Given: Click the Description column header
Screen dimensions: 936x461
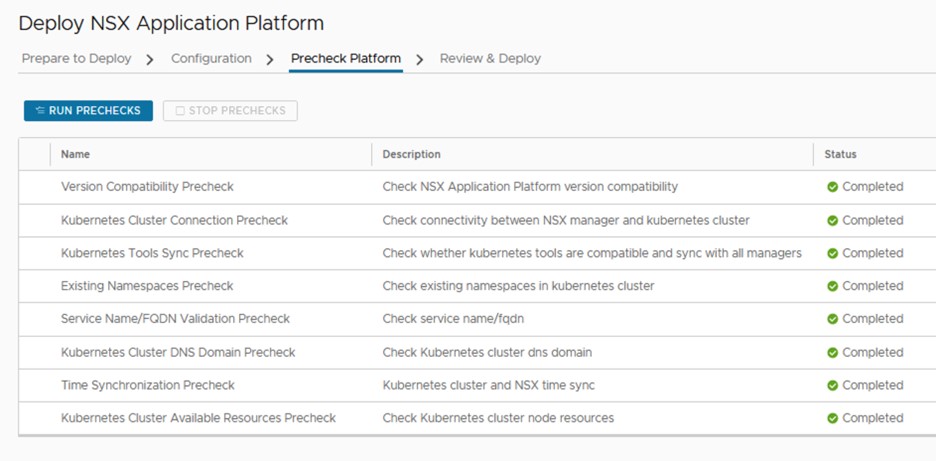Looking at the screenshot, I should tap(411, 154).
